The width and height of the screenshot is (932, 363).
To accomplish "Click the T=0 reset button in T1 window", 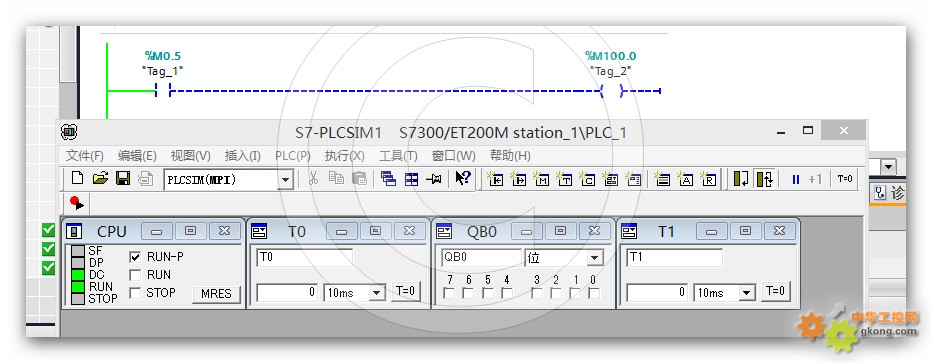I will 776,291.
